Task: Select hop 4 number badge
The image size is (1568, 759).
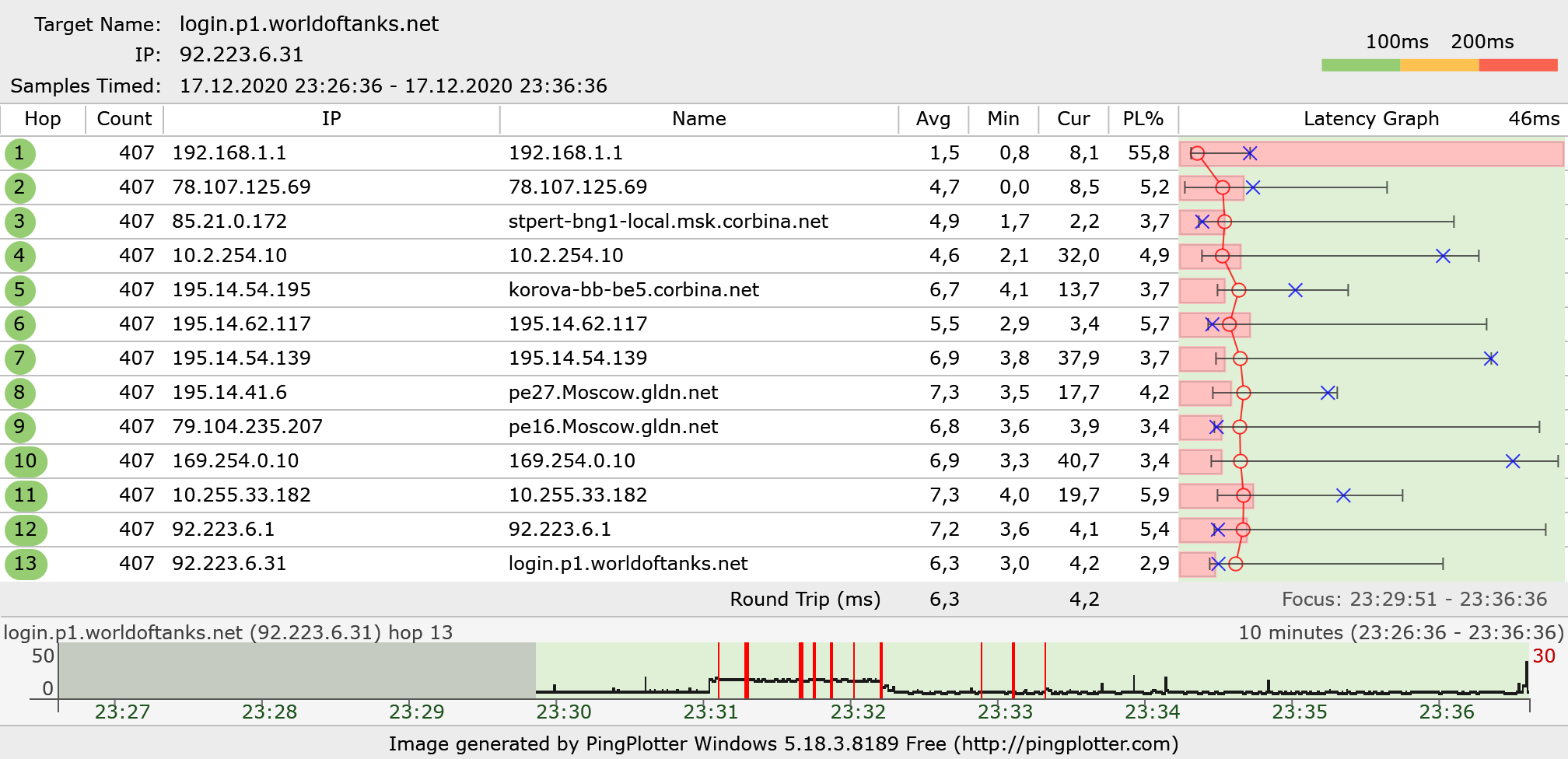Action: (19, 256)
